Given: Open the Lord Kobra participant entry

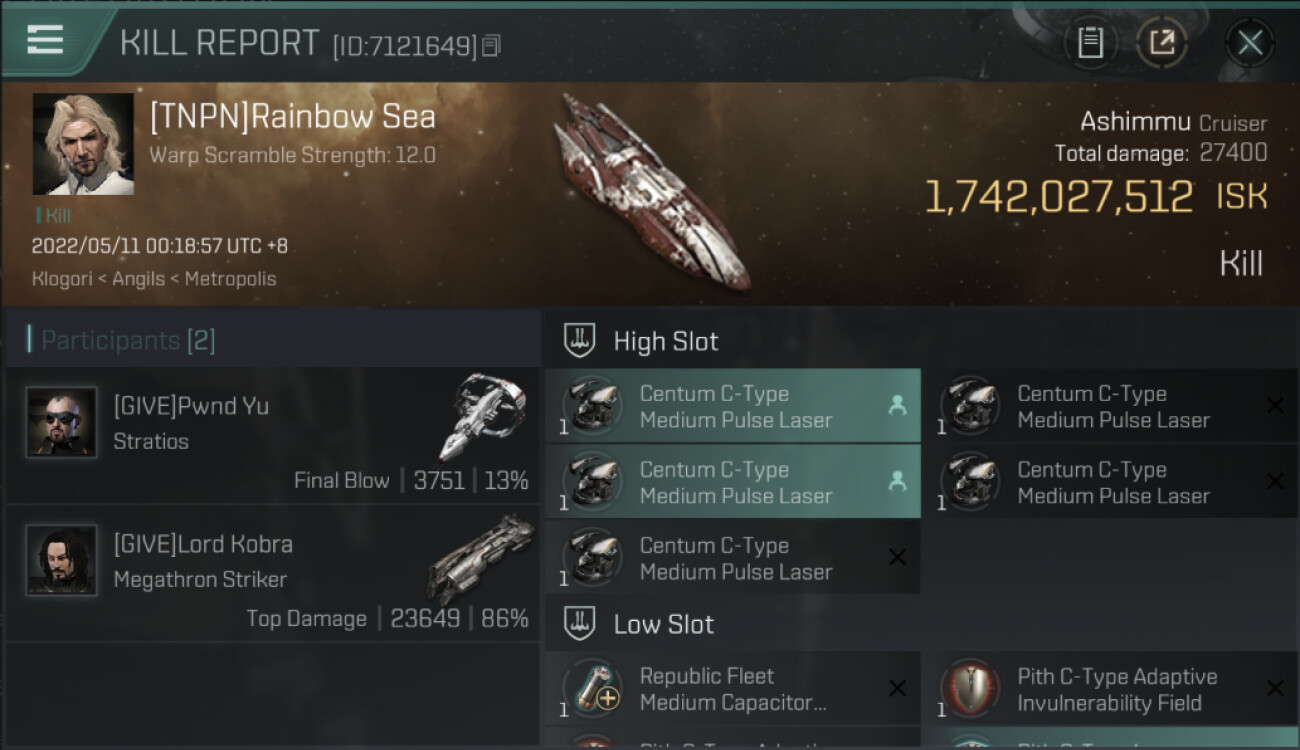Looking at the screenshot, I should (x=272, y=573).
